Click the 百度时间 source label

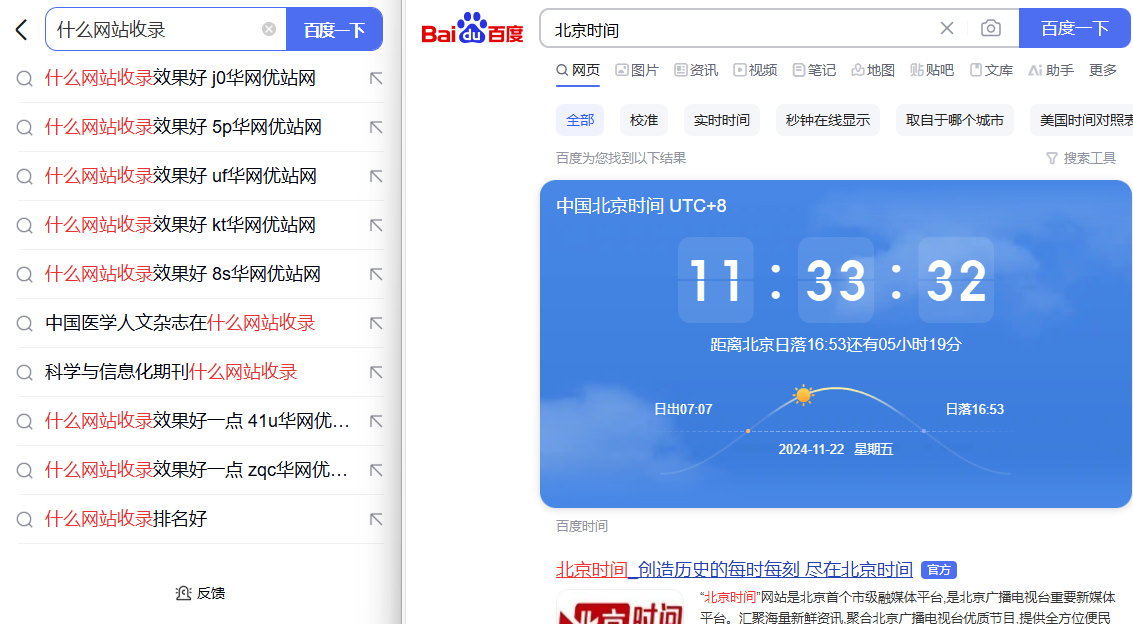point(582,526)
